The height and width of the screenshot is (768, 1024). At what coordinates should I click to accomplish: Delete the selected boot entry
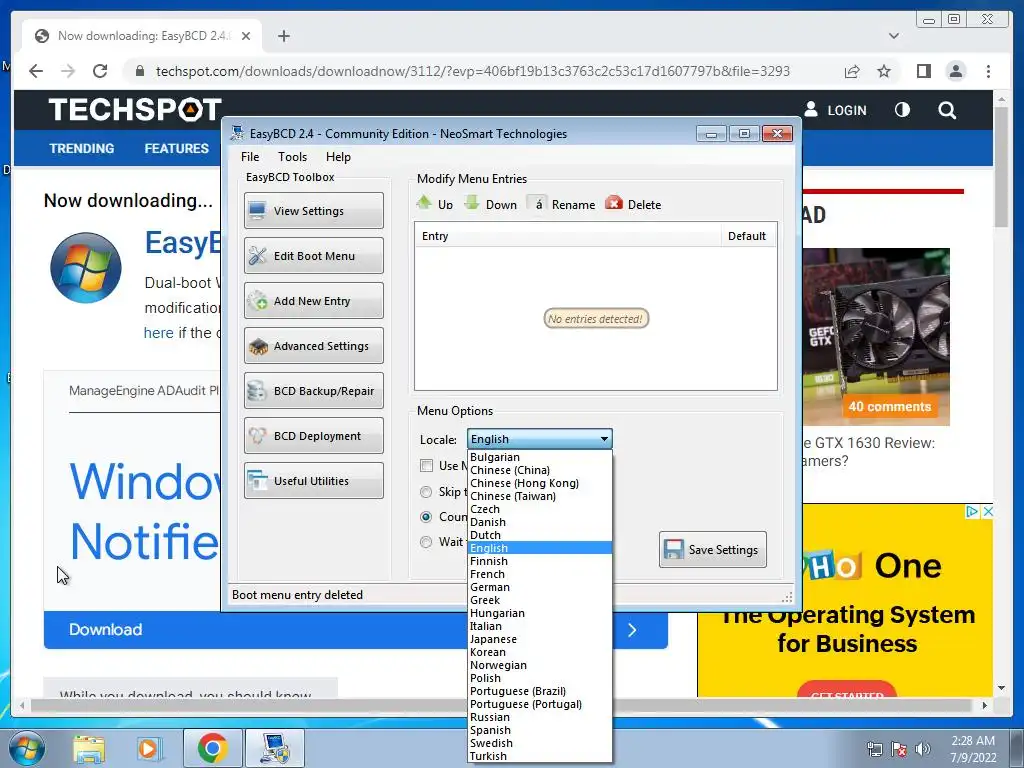[x=633, y=204]
